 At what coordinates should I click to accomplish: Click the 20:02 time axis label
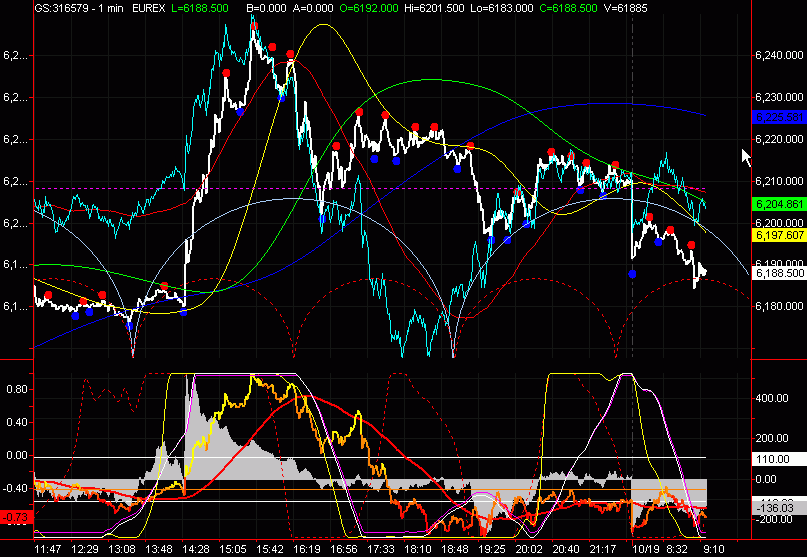click(529, 549)
